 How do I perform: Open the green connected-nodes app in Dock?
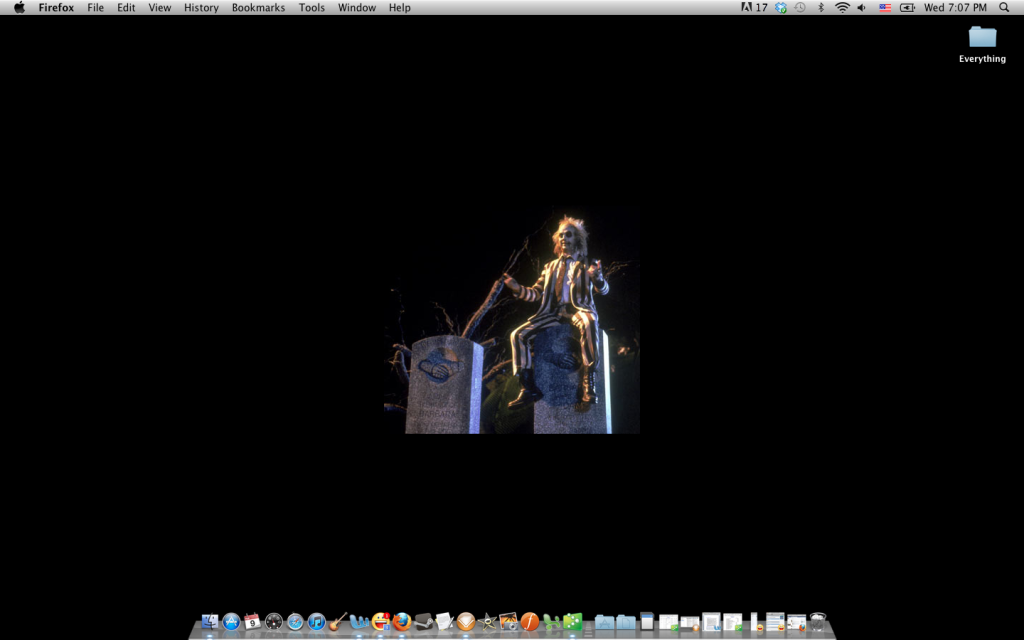point(573,621)
